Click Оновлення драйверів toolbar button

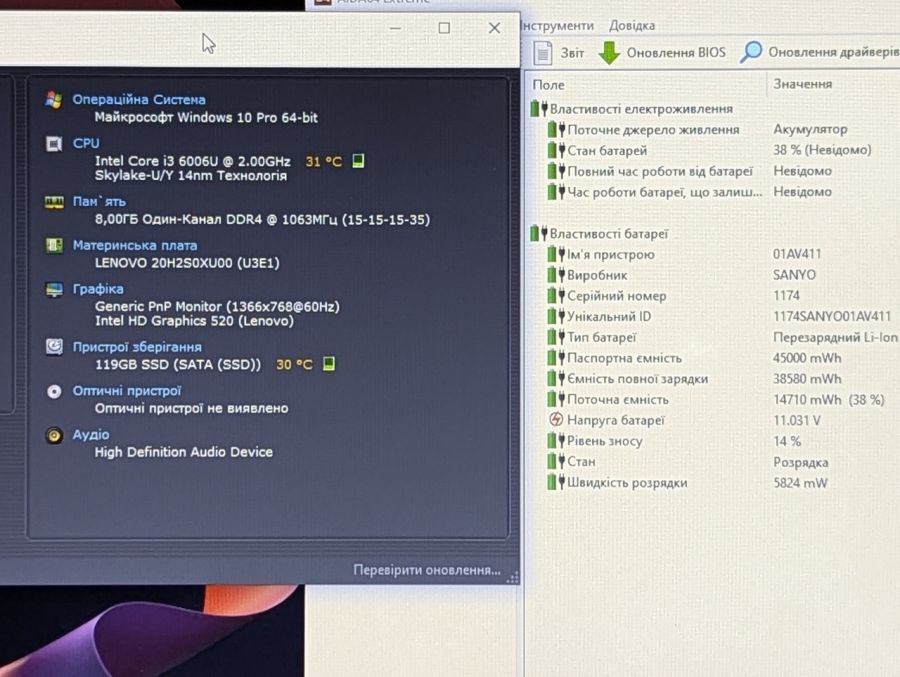coord(819,52)
